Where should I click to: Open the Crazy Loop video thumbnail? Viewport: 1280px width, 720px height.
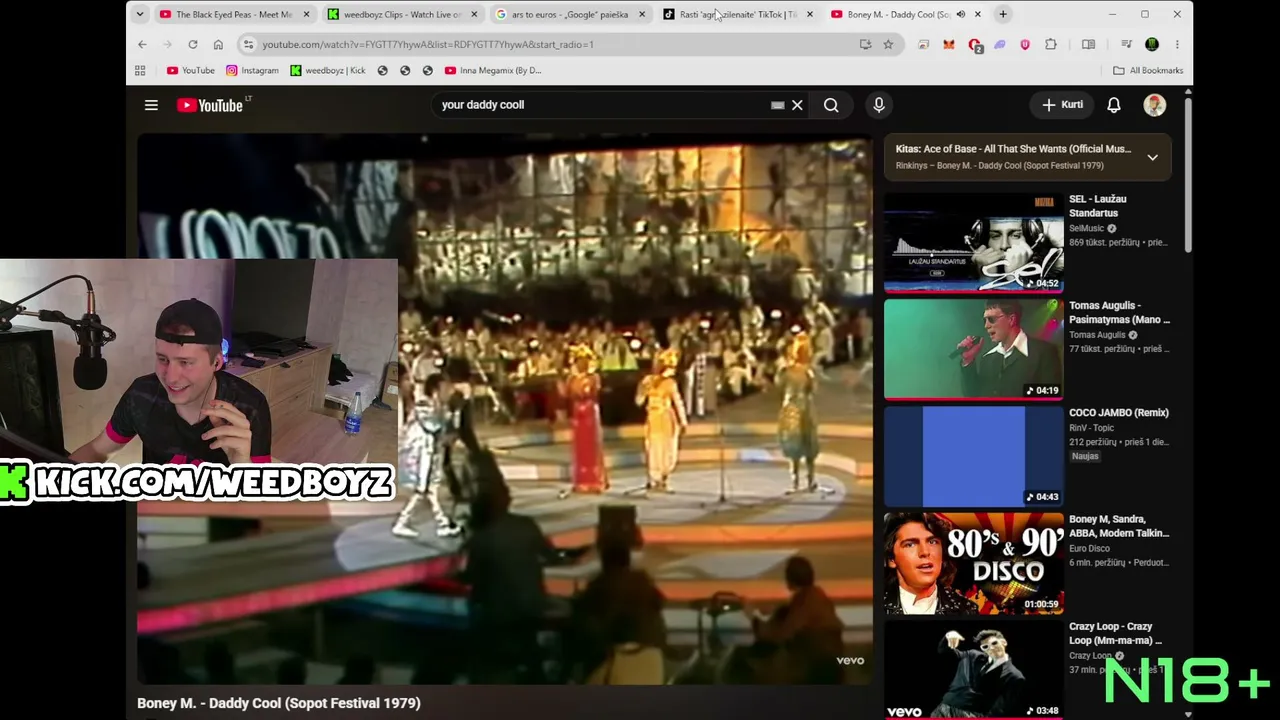point(973,670)
